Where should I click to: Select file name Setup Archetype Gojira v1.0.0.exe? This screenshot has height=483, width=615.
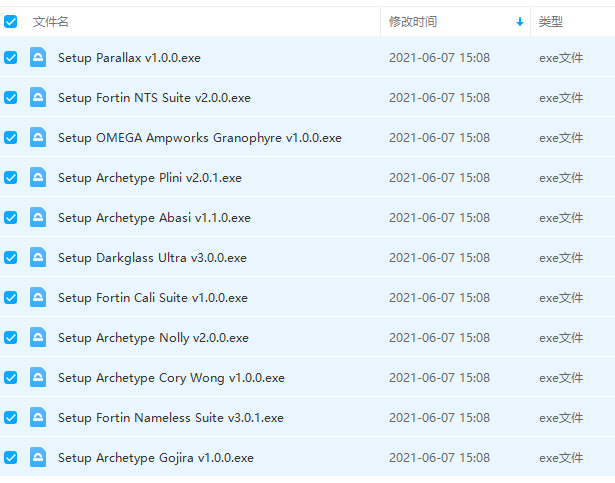(x=156, y=458)
